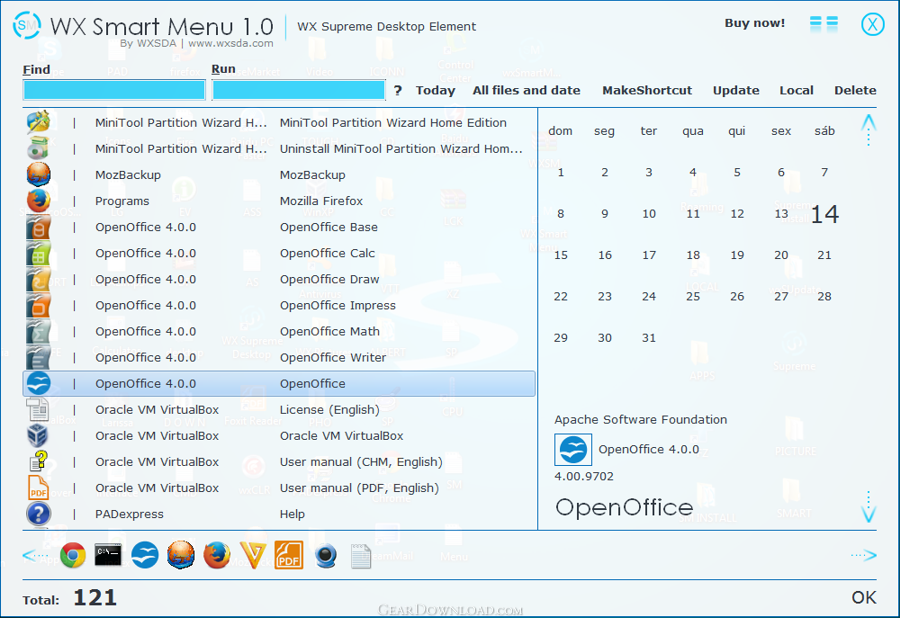Open the command prompt shortcut in bottom bar
Image resolution: width=900 pixels, height=618 pixels.
coord(108,555)
